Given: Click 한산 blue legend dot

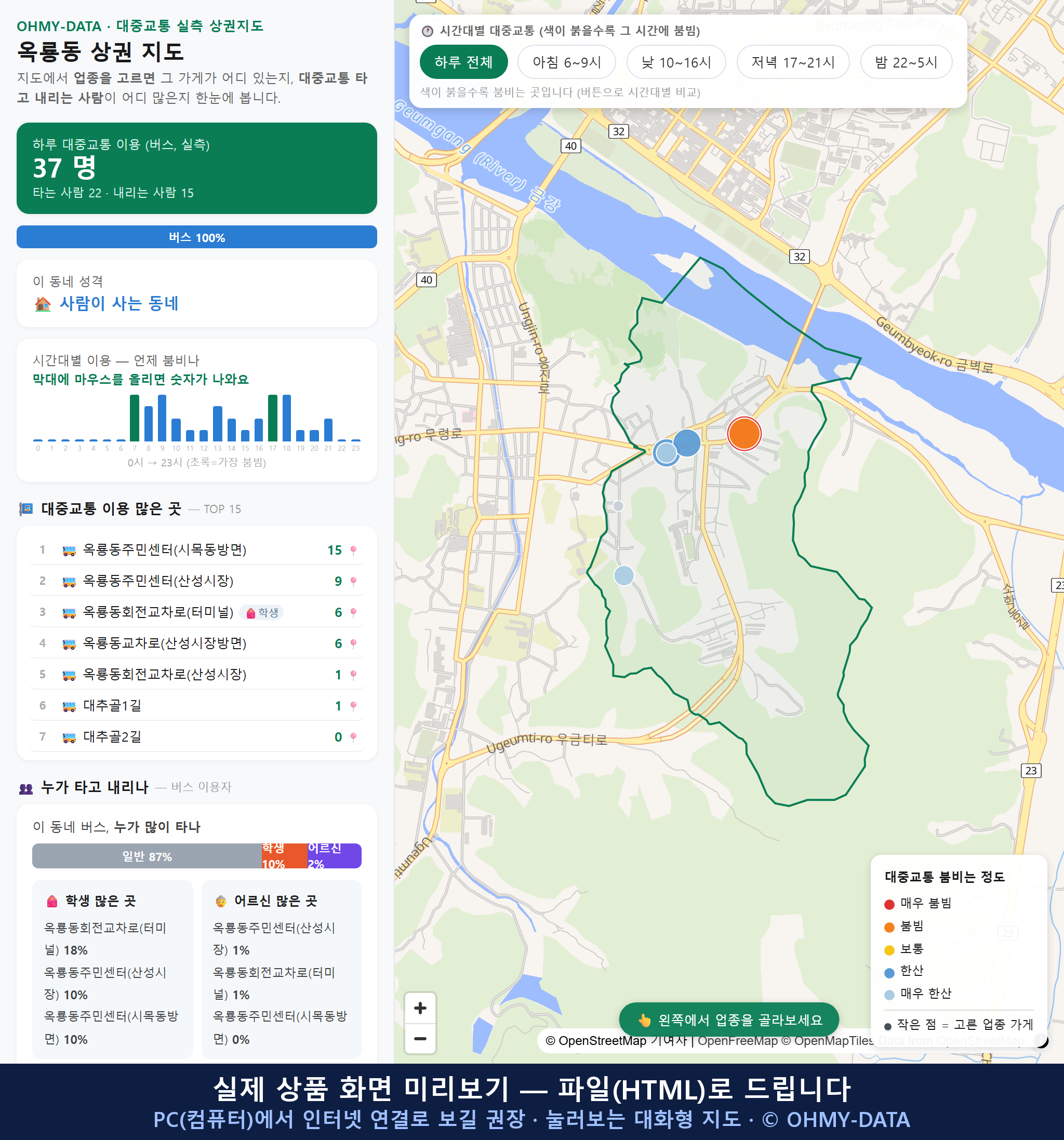Looking at the screenshot, I should (889, 973).
